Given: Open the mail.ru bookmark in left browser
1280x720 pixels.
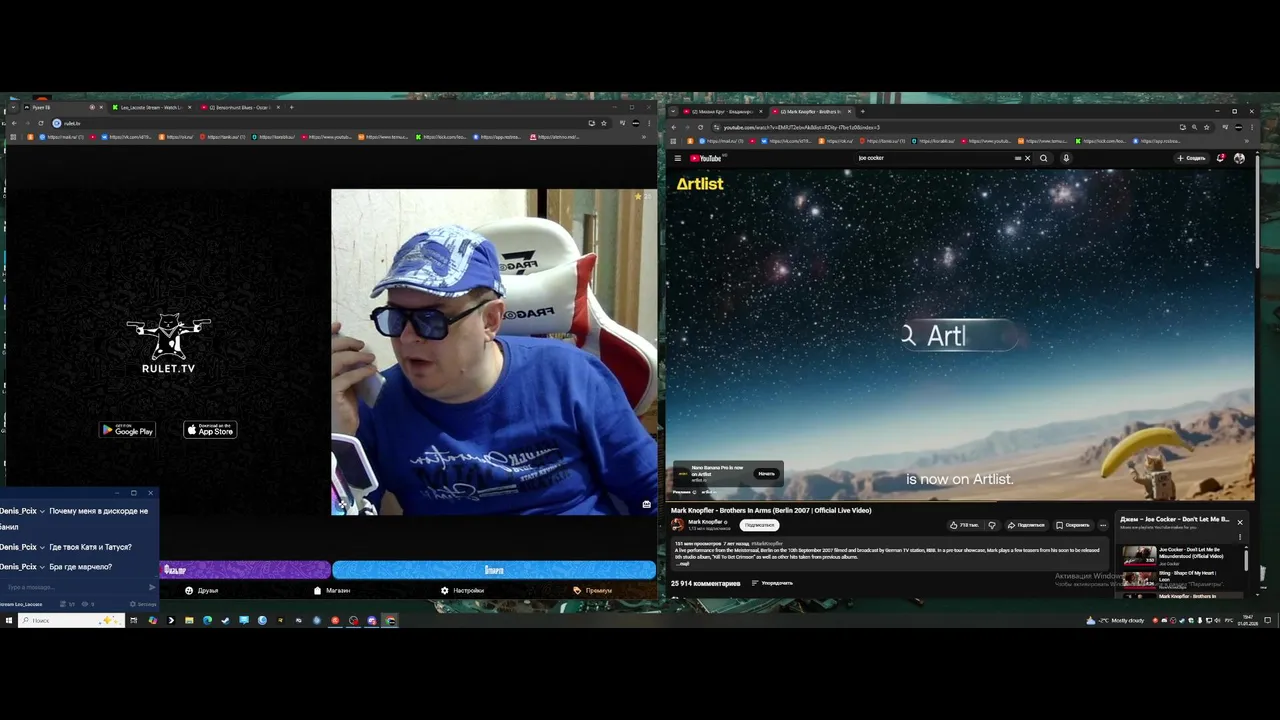Looking at the screenshot, I should (61, 137).
